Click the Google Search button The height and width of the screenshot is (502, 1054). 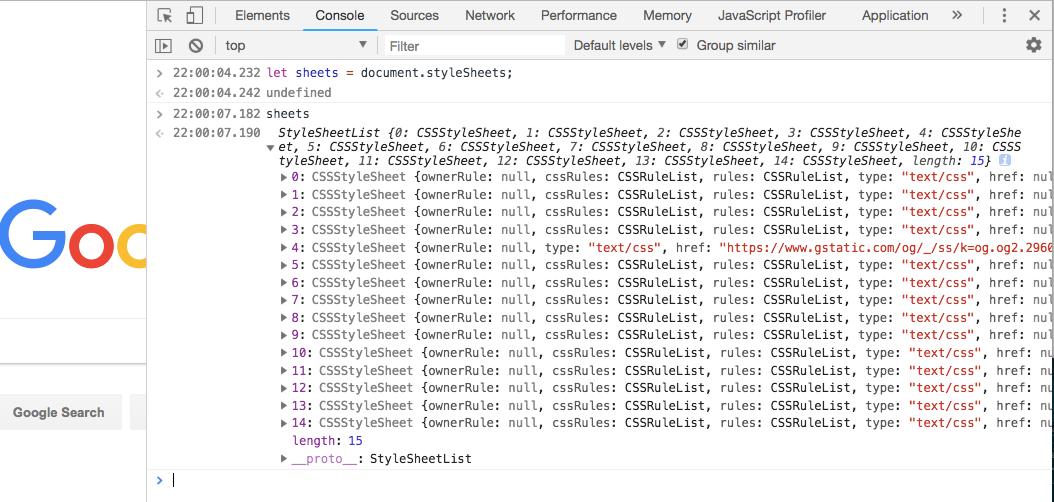(x=59, y=412)
